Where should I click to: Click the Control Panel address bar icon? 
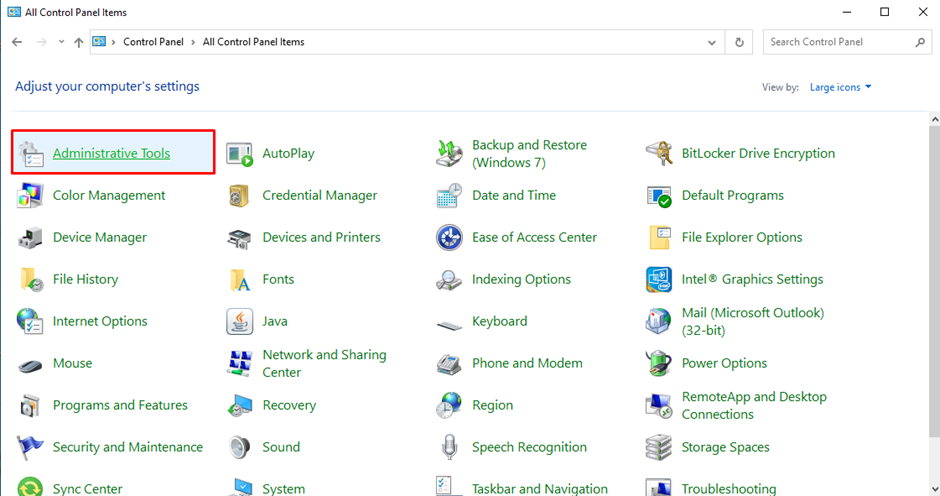click(x=99, y=41)
